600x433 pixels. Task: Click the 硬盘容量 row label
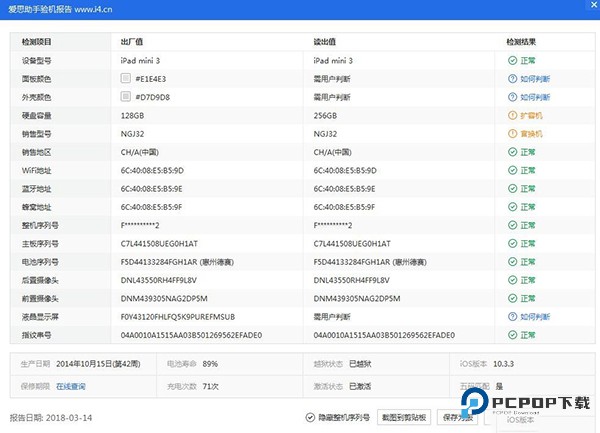coord(36,116)
